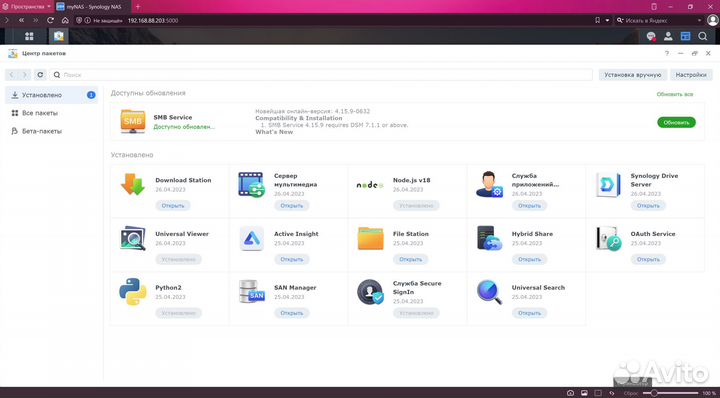Click the Package Center taskbar icon
This screenshot has width=720, height=398.
(58, 36)
